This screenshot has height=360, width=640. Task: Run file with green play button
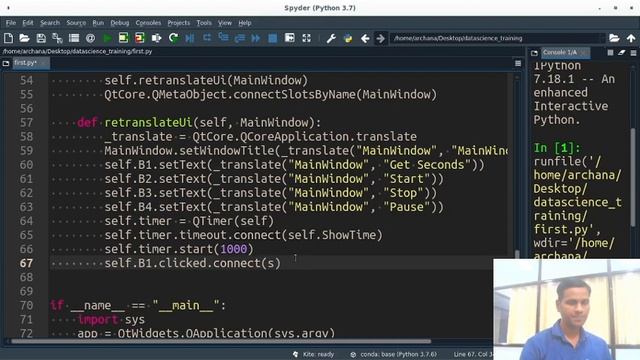pos(107,38)
